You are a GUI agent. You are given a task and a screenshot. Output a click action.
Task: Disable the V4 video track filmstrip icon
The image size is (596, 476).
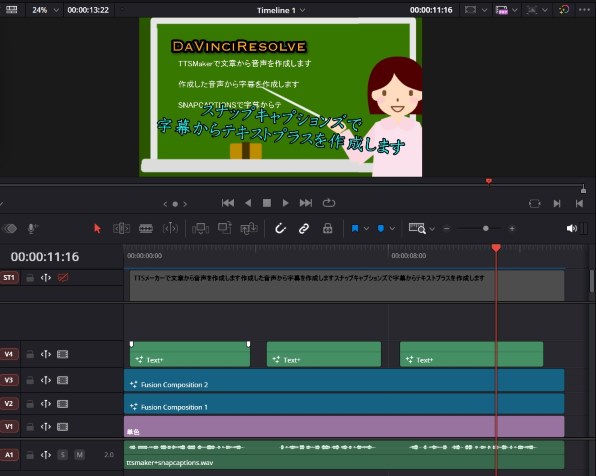[x=62, y=354]
